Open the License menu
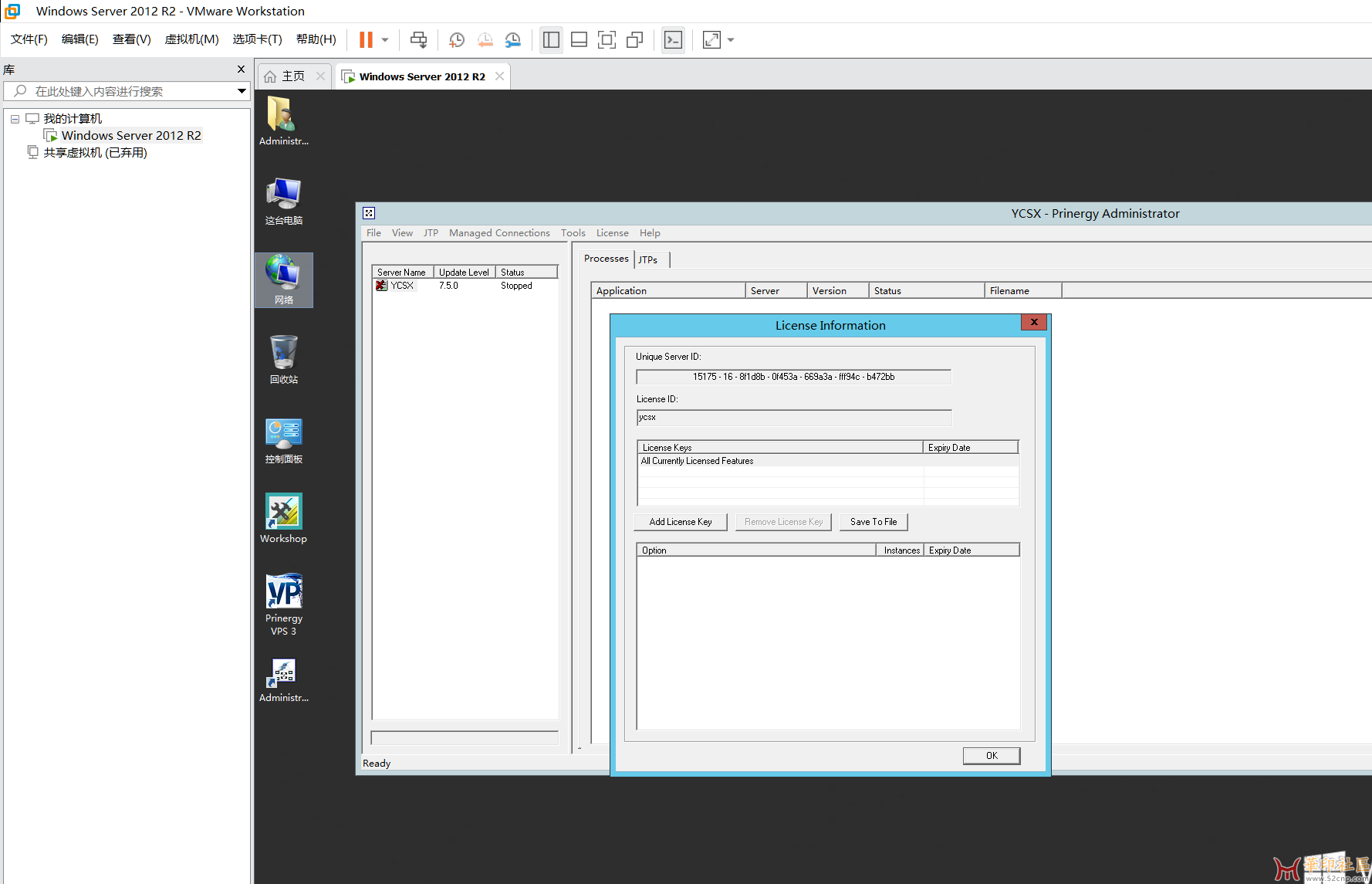 [612, 232]
